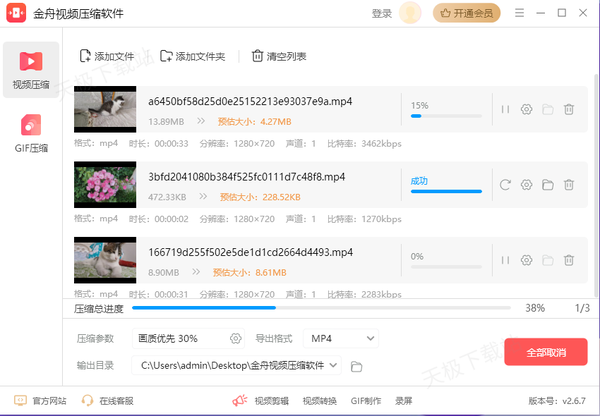Click 添加文件 to add files
This screenshot has width=600, height=416.
pos(106,56)
